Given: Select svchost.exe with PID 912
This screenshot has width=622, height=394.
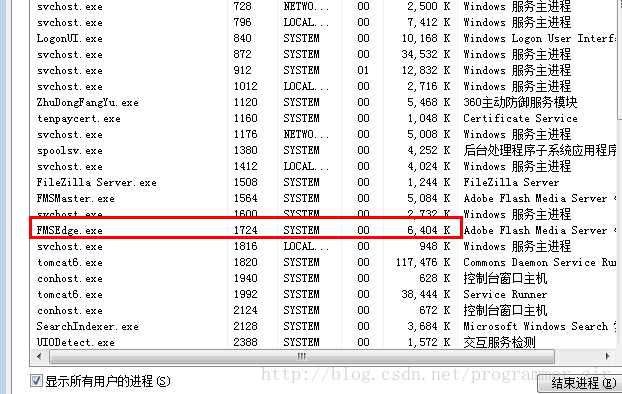Looking at the screenshot, I should tap(69, 71).
